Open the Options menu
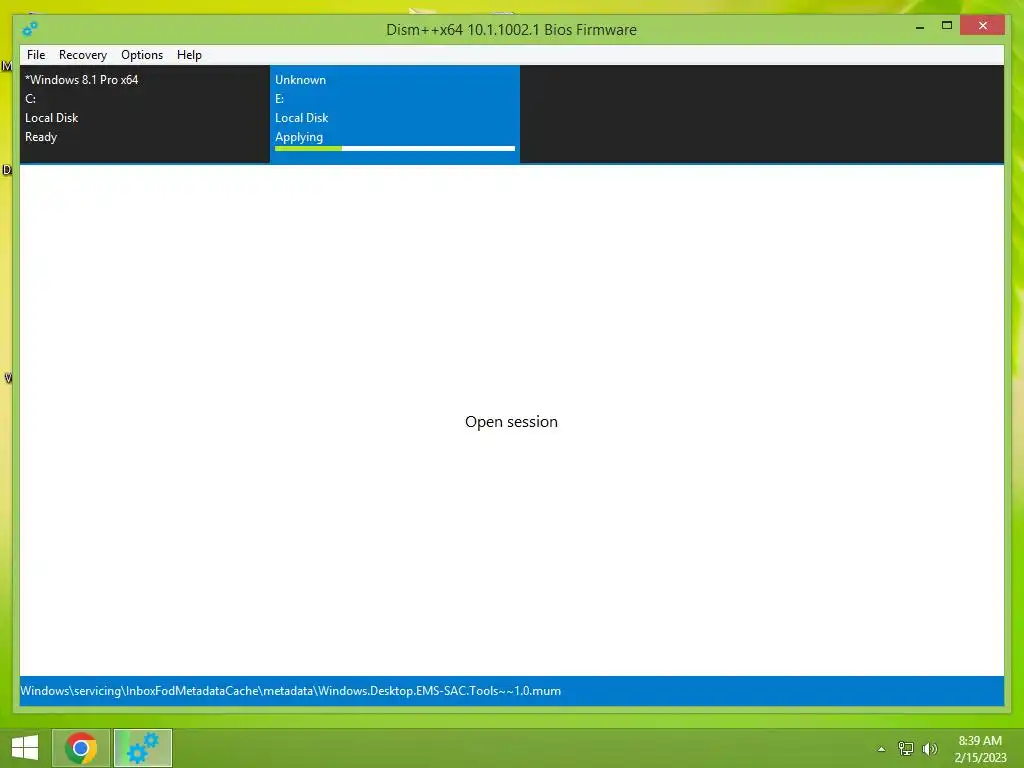 coord(142,55)
